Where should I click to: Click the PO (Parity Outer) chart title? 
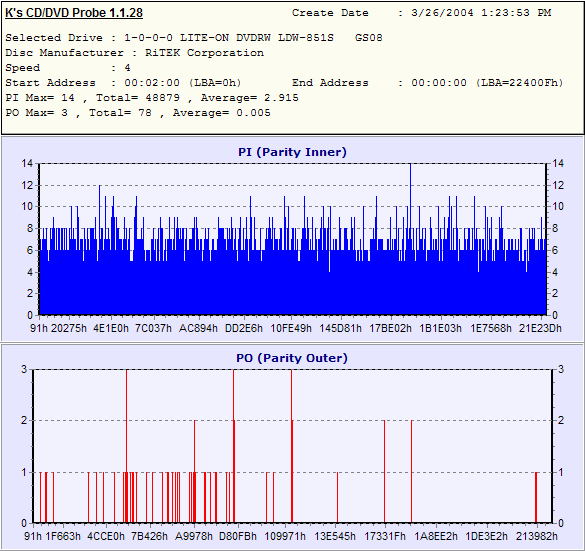[x=292, y=358]
